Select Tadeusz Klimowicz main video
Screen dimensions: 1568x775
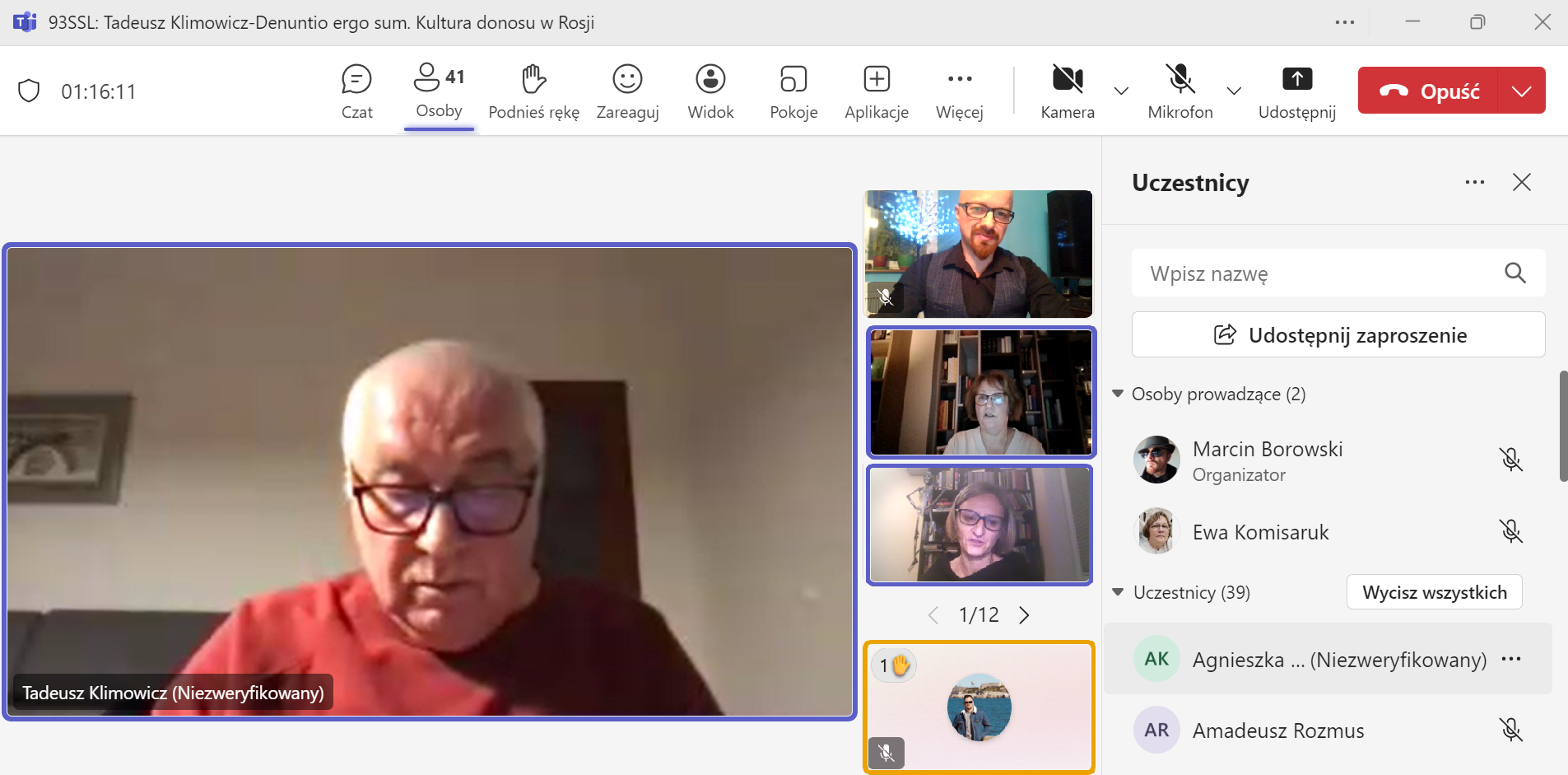pyautogui.click(x=430, y=482)
